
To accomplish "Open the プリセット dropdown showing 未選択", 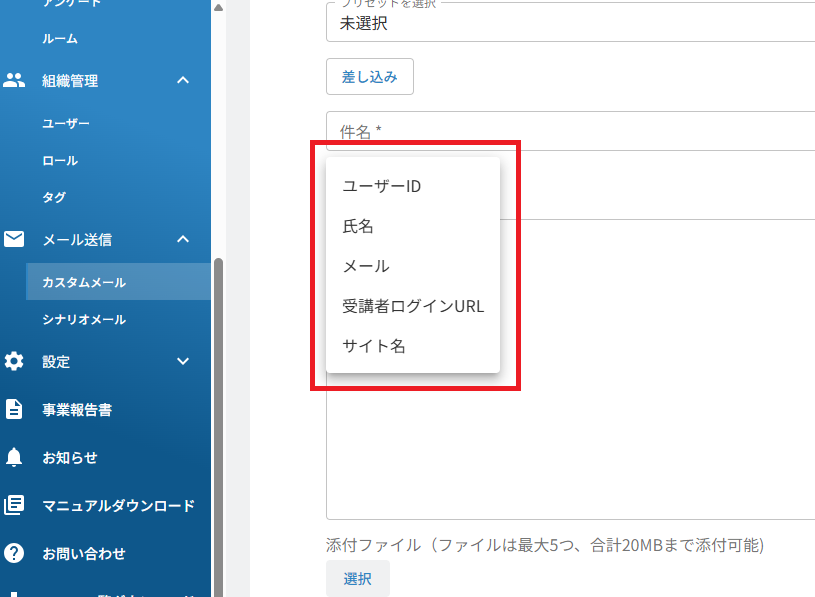I will coord(570,22).
